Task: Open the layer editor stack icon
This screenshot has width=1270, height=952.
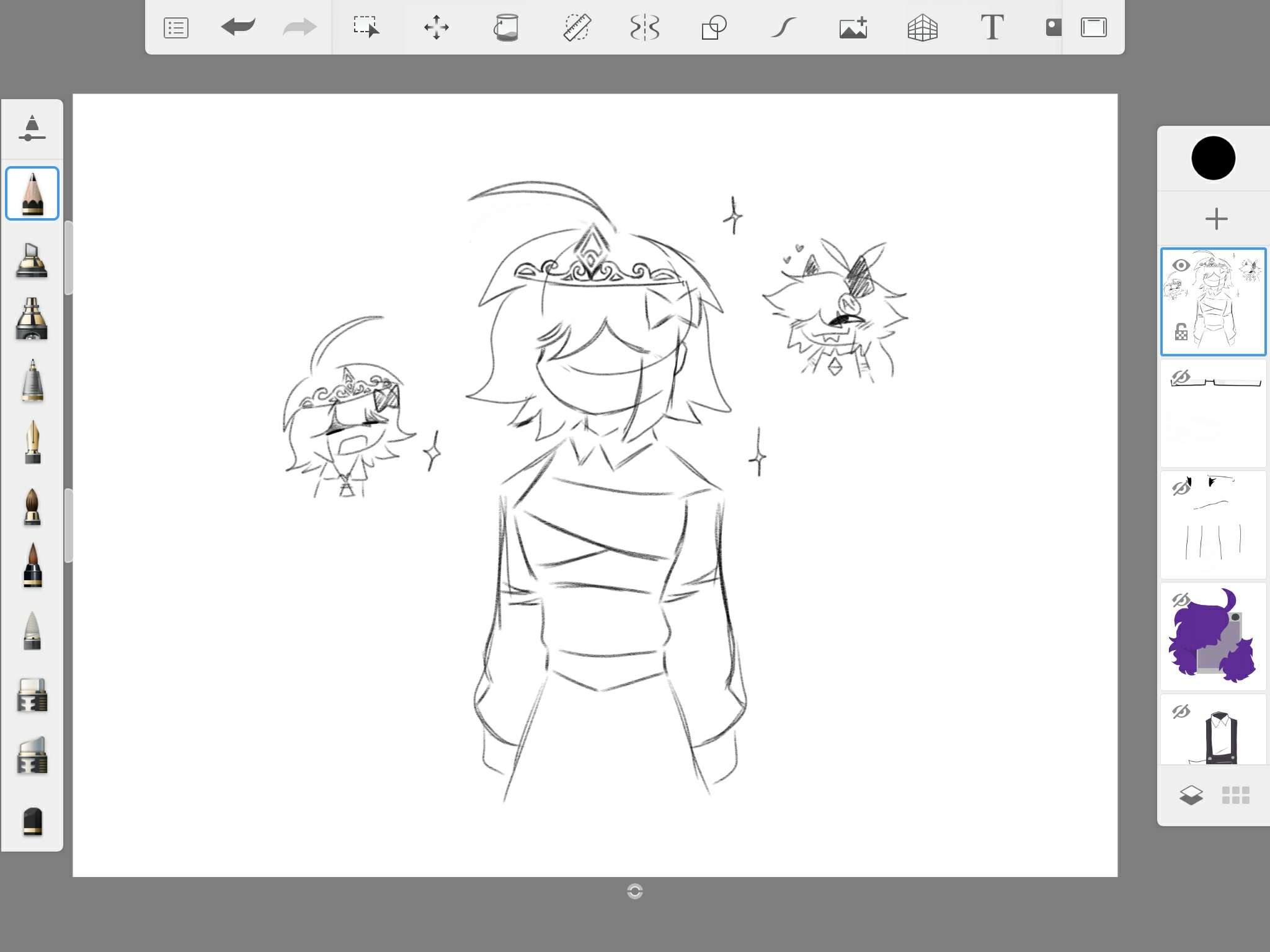Action: point(1191,795)
